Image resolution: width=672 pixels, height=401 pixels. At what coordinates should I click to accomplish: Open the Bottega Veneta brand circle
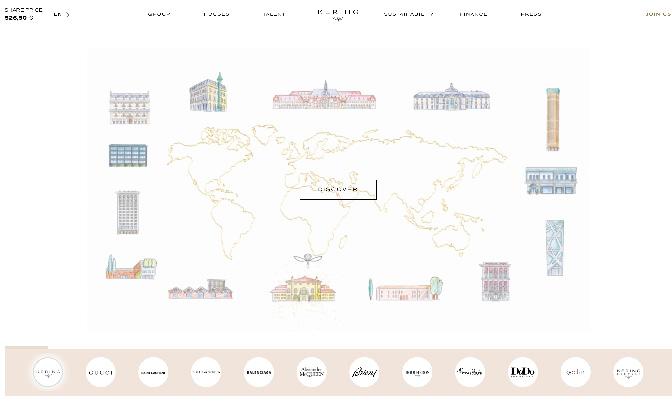pos(206,372)
